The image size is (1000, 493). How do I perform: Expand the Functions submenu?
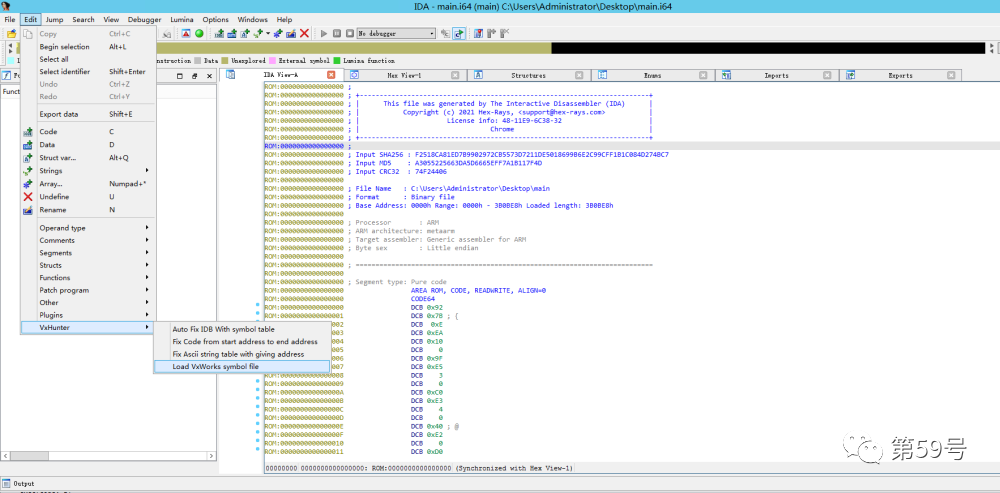pos(88,277)
